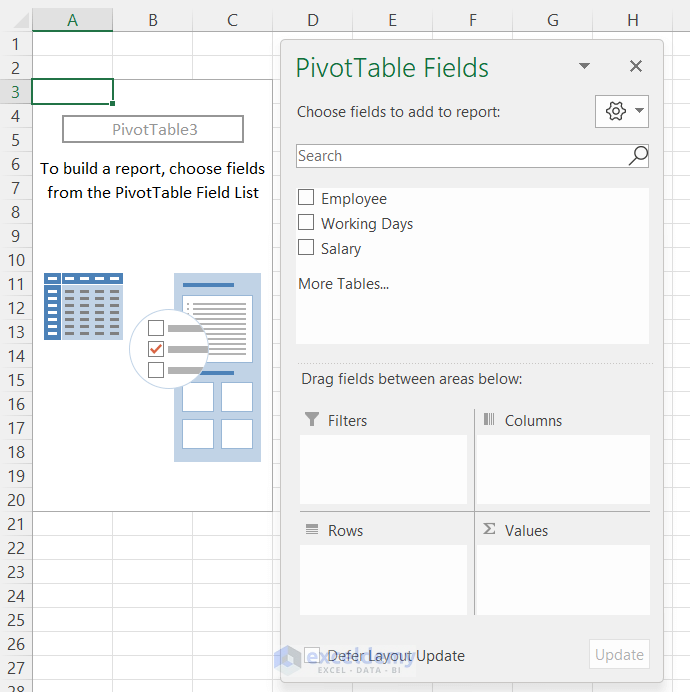Click the Values sigma icon
Viewport: 690px width, 692px height.
pyautogui.click(x=489, y=529)
